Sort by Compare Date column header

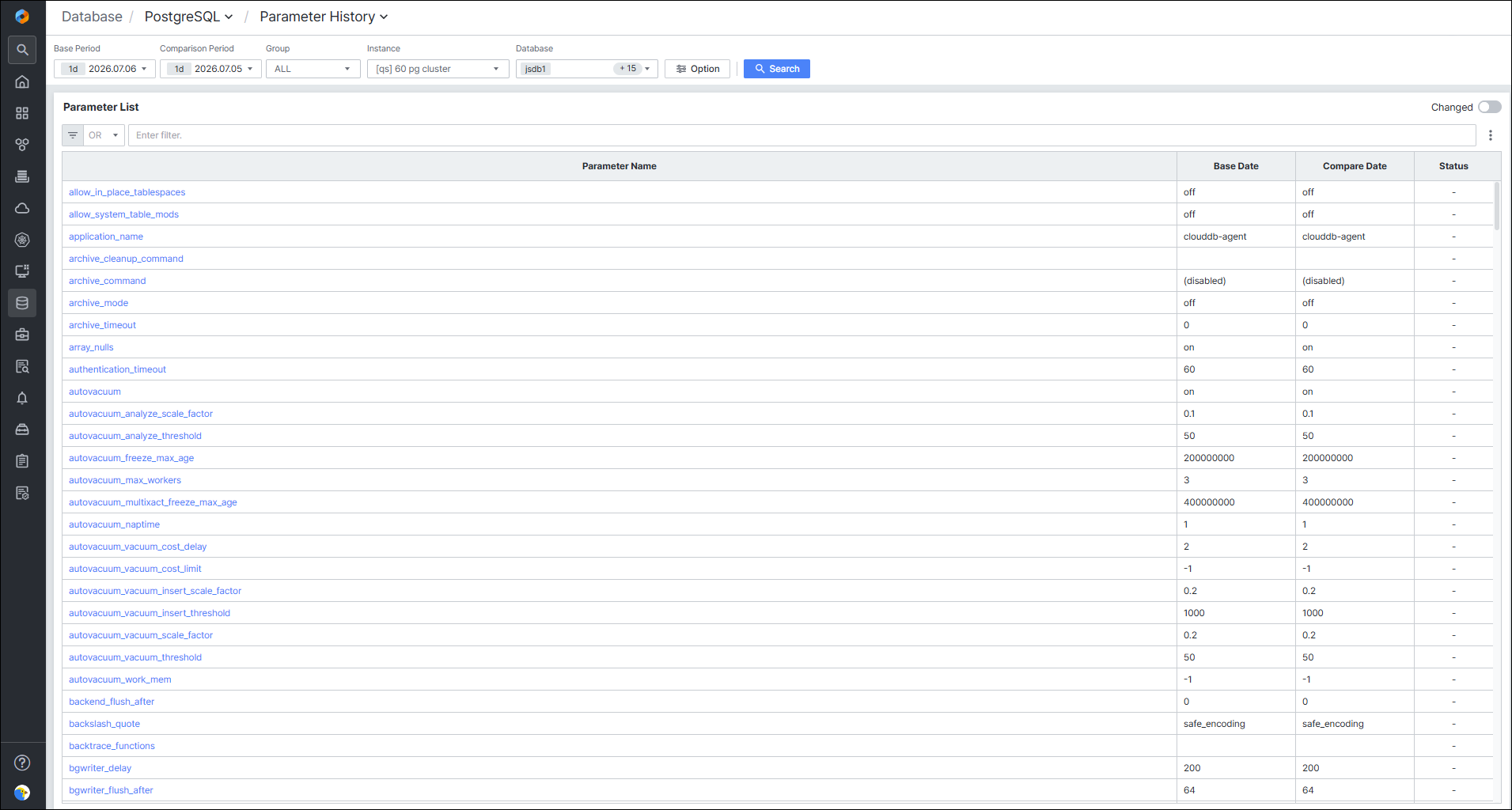pyautogui.click(x=1355, y=166)
